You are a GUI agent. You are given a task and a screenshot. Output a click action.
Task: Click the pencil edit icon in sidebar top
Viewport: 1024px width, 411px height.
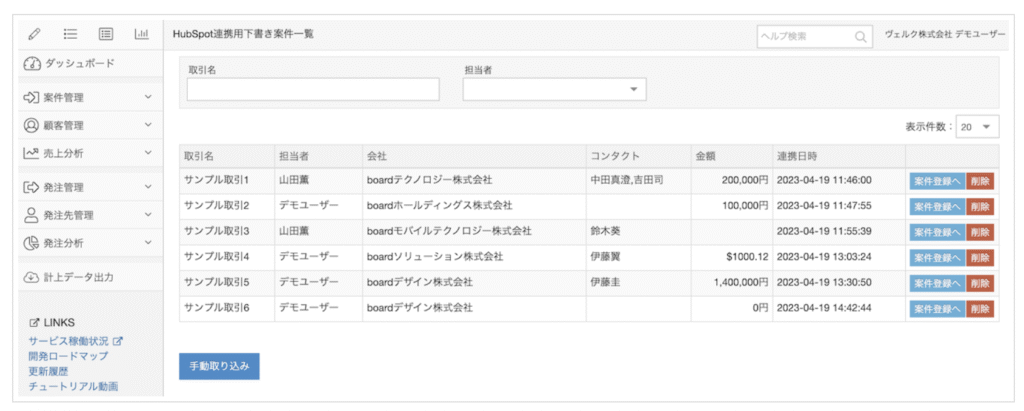click(35, 34)
